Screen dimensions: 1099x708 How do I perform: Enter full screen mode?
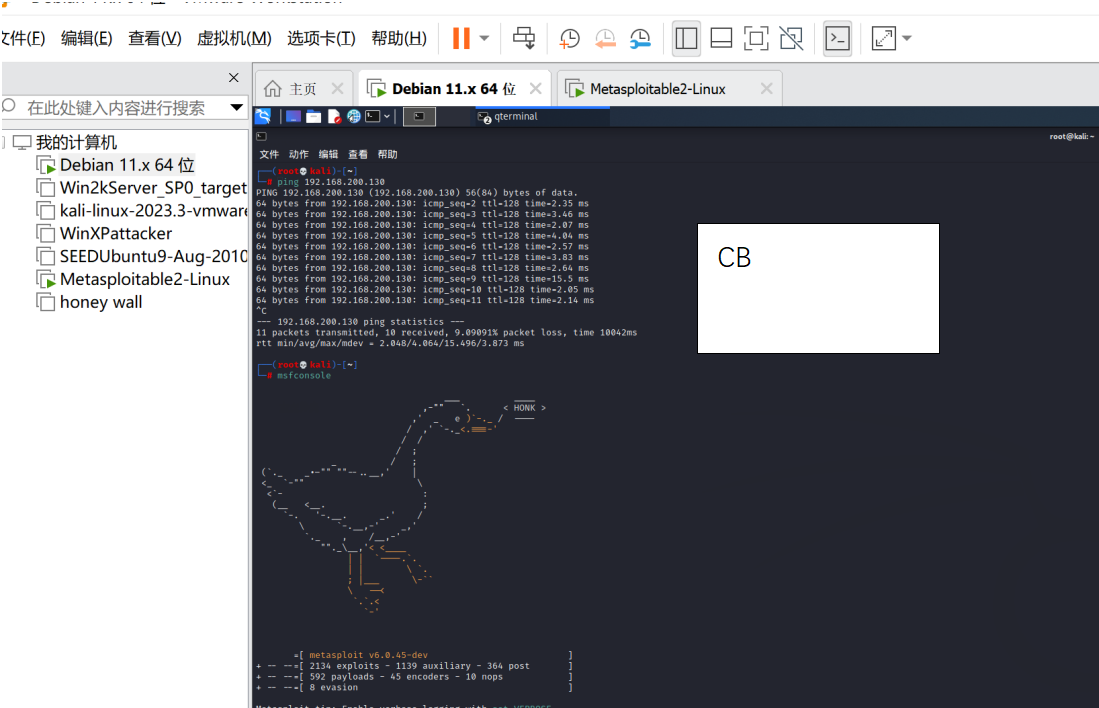(756, 38)
